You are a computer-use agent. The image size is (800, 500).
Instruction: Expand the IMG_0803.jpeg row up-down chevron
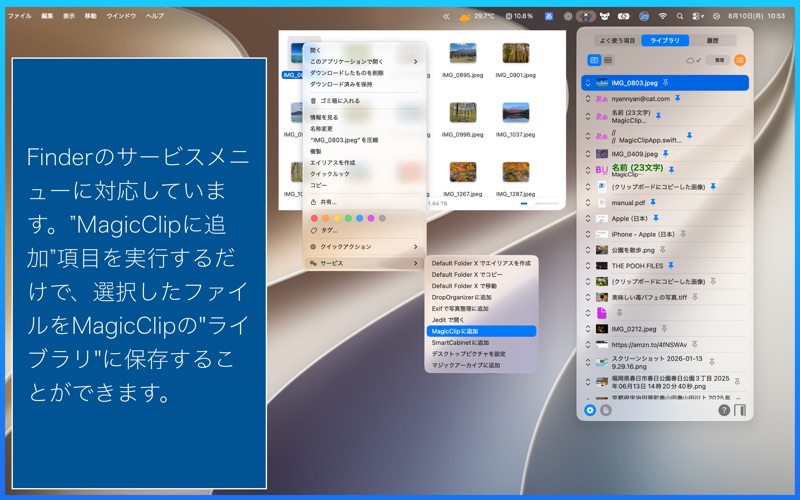pyautogui.click(x=588, y=83)
